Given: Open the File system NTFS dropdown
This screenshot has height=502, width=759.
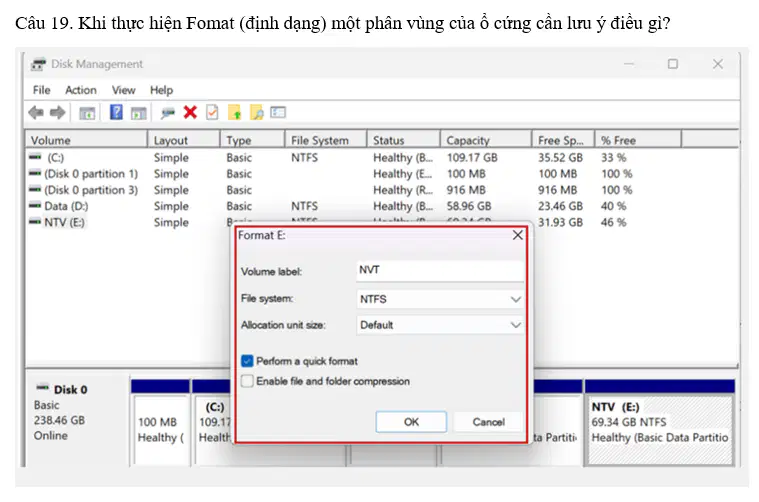Looking at the screenshot, I should (440, 299).
